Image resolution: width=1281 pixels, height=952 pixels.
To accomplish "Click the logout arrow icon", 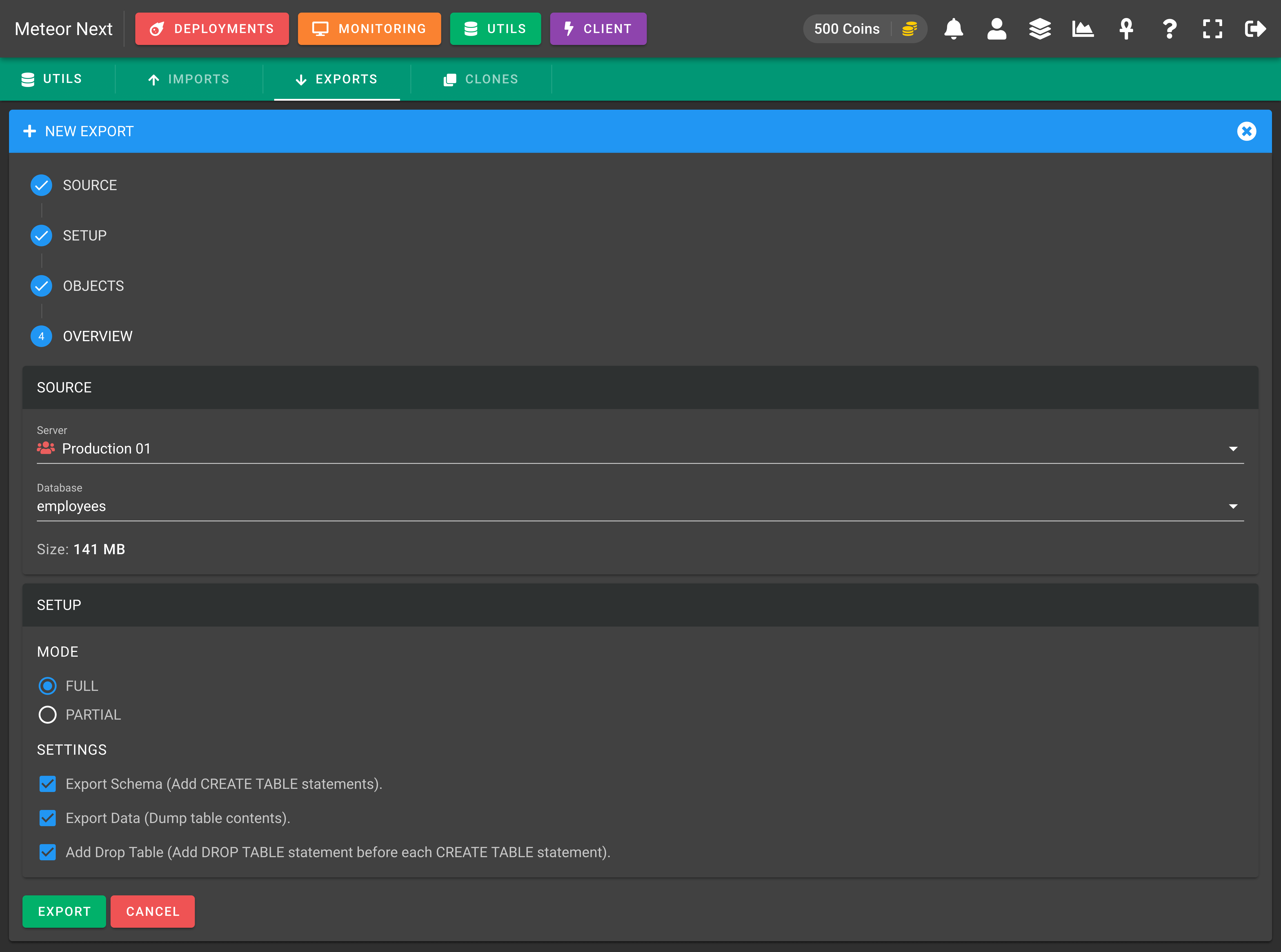I will tap(1255, 29).
